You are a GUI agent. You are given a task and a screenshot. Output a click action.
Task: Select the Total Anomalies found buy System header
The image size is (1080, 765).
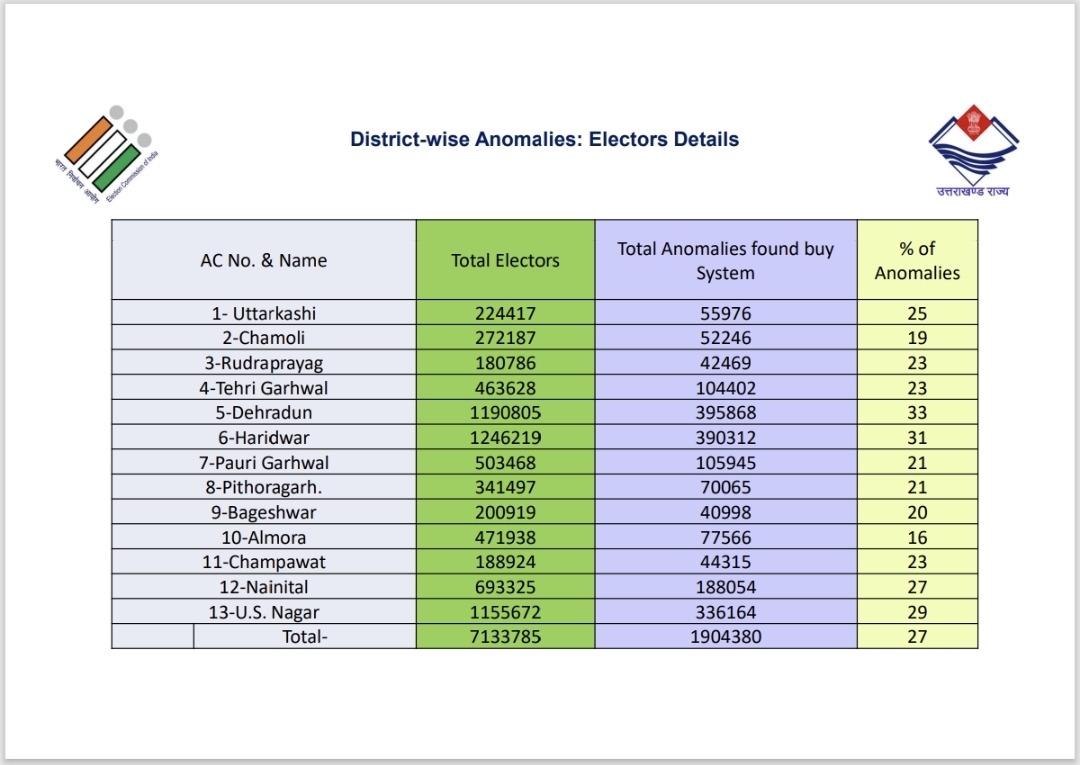(x=726, y=260)
